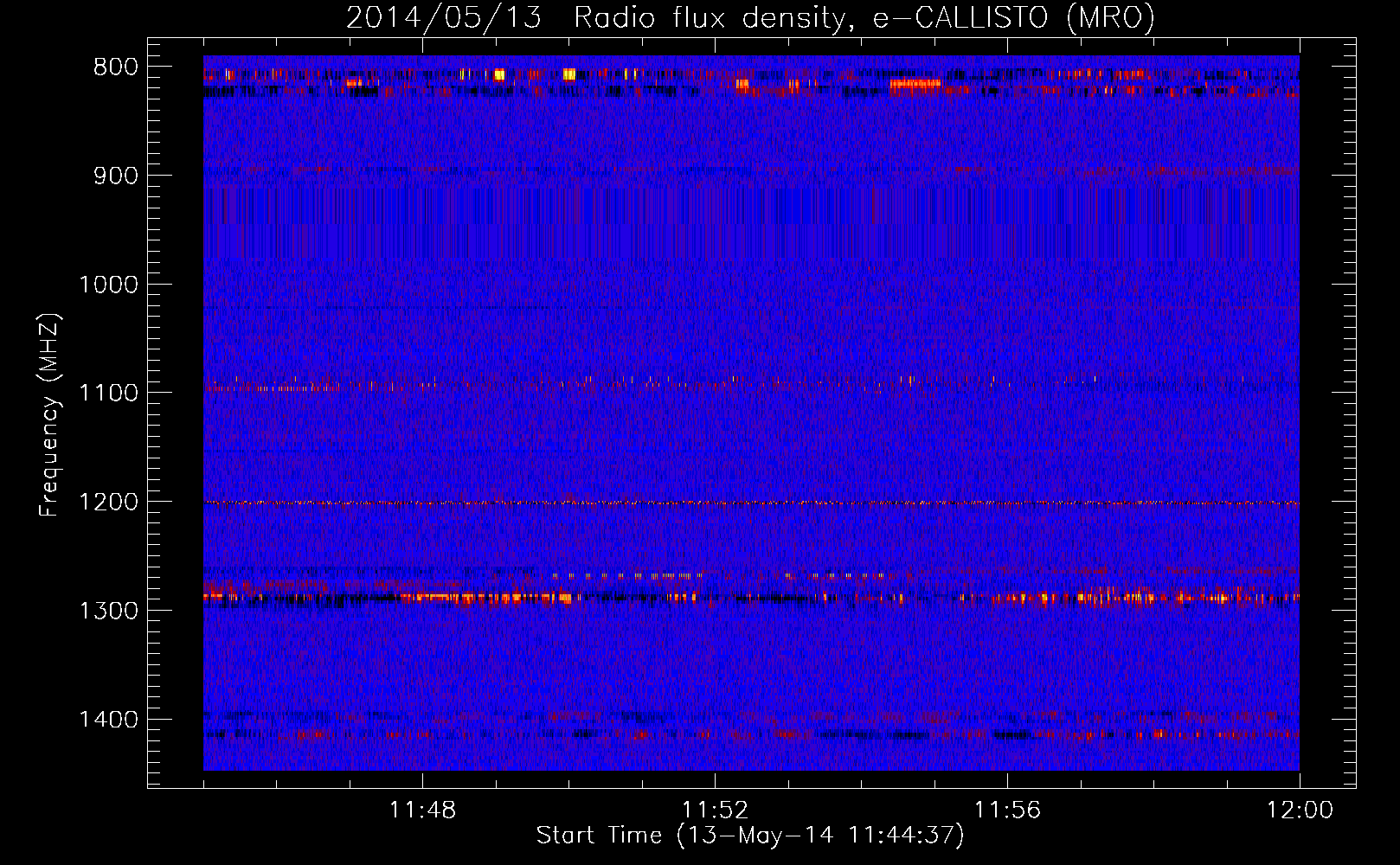Select the 800 frequency axis label

(116, 67)
